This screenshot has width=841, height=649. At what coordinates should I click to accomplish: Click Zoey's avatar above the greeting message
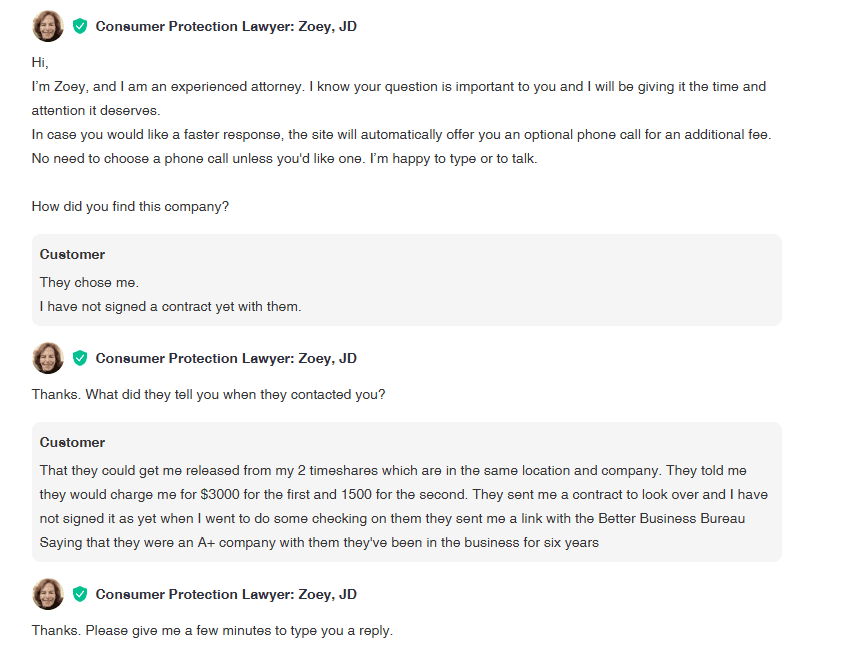tap(47, 26)
